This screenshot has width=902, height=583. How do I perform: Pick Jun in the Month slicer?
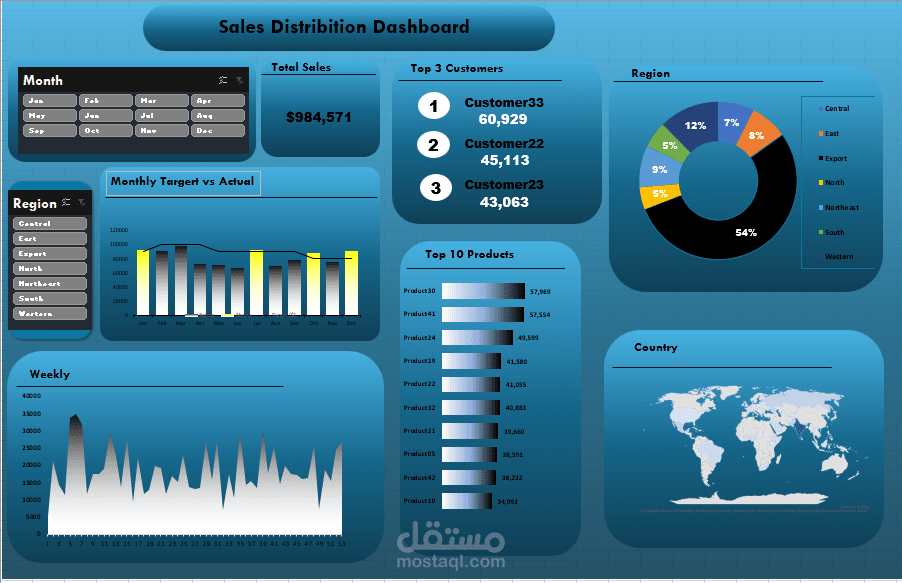pos(106,116)
